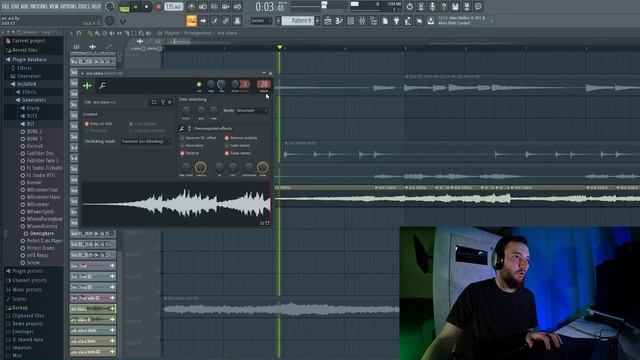Screen dimensions: 640x360
Task: Select the Serum plugin entry
Action: click(x=33, y=263)
